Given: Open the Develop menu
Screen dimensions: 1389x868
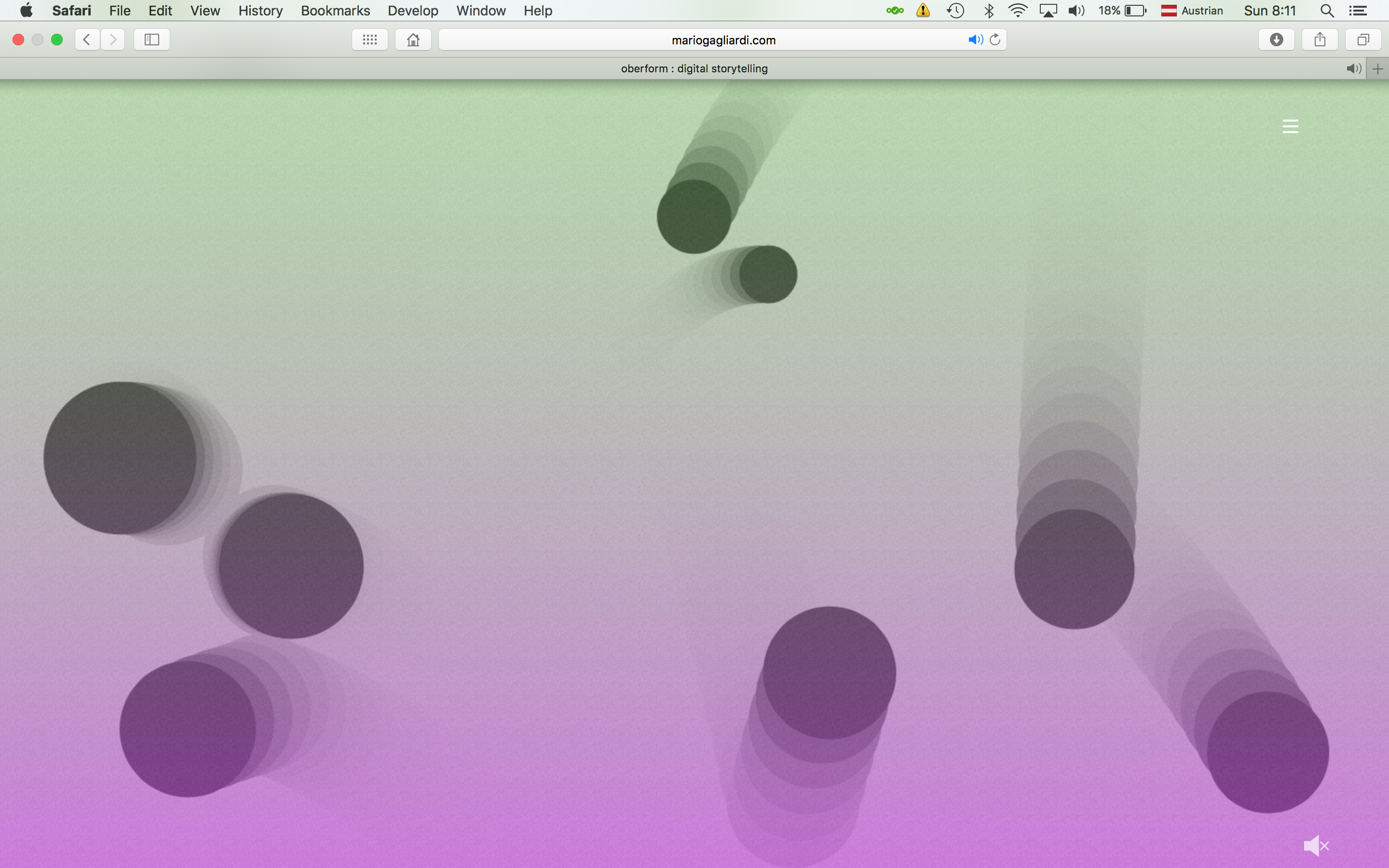Looking at the screenshot, I should pyautogui.click(x=413, y=10).
